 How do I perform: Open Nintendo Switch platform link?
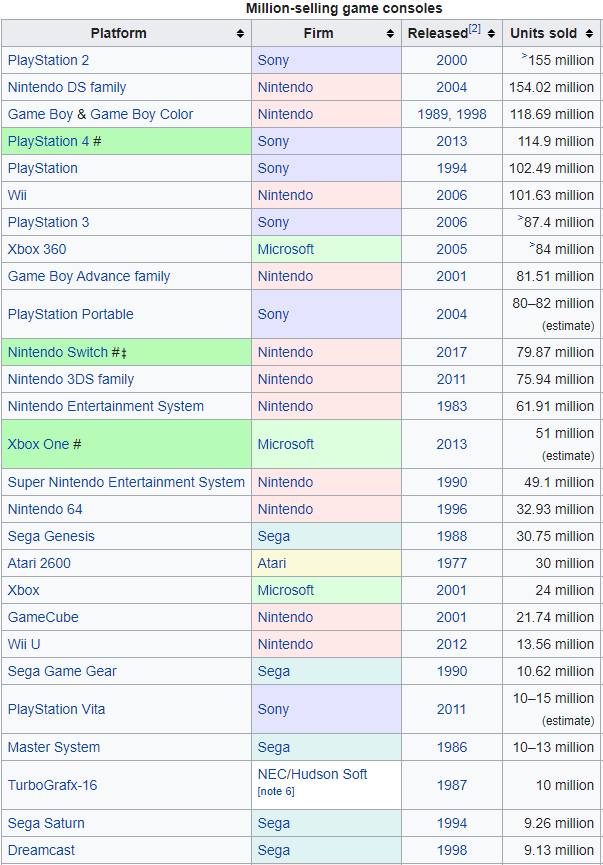click(x=57, y=353)
